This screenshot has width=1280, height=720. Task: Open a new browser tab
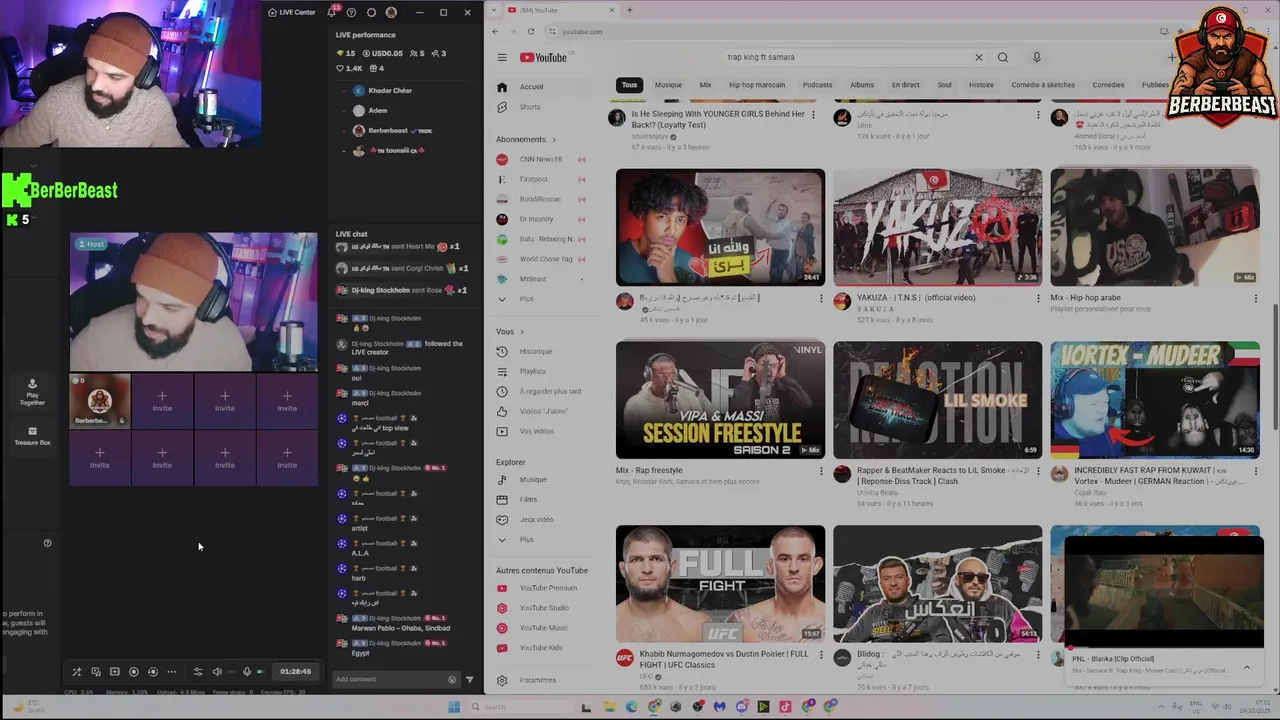[x=629, y=10]
